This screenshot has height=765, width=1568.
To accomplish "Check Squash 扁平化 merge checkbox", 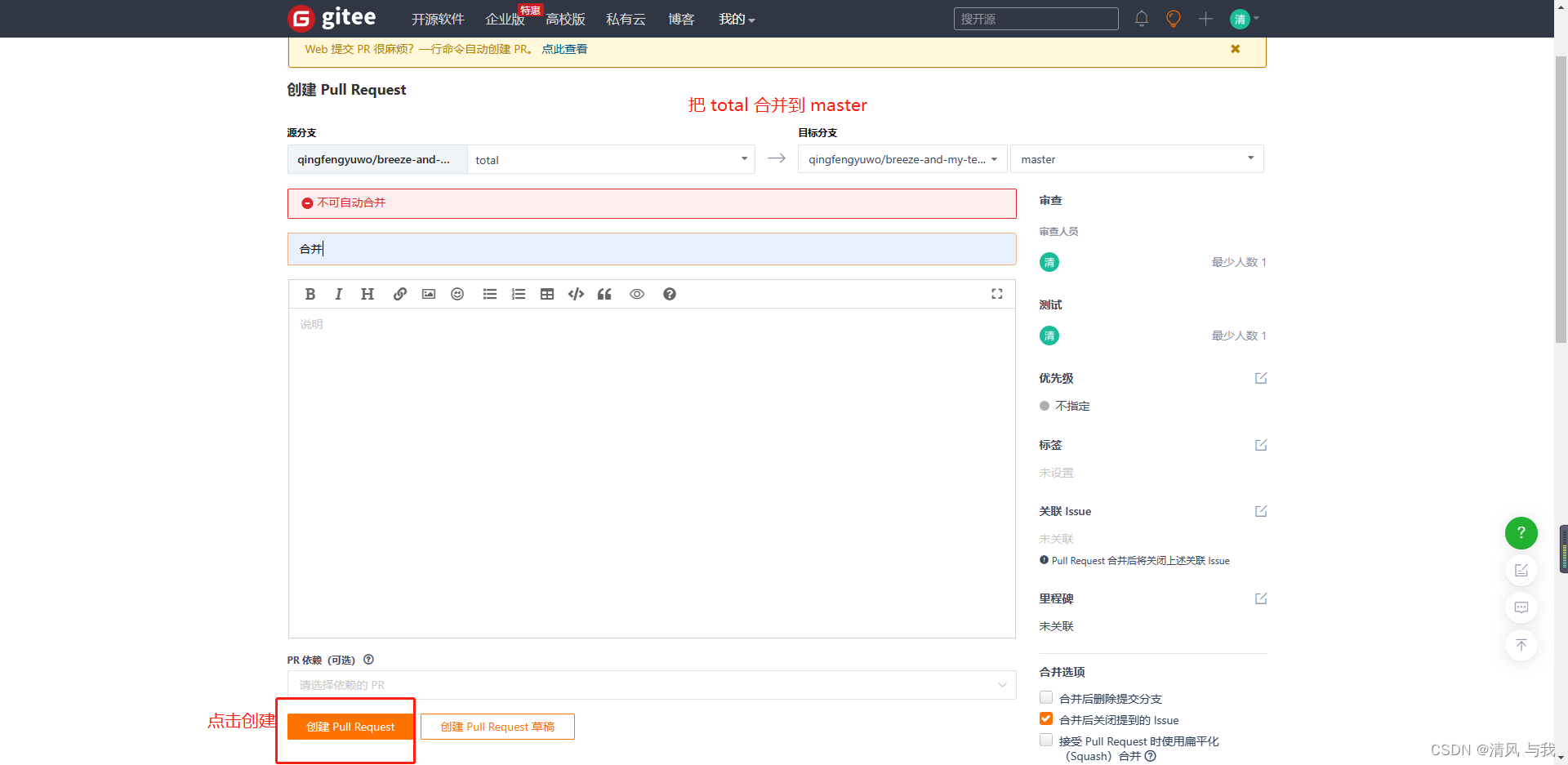I will click(1046, 740).
